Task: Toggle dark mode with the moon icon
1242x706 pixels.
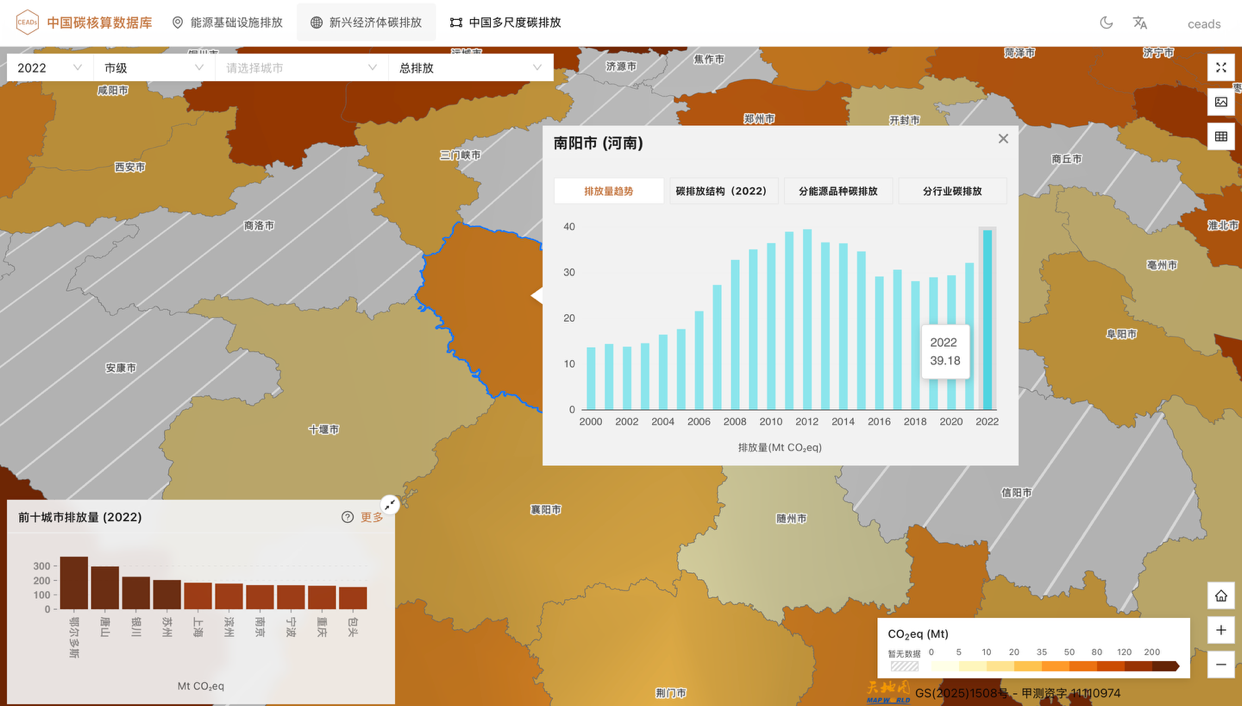Action: coord(1106,23)
